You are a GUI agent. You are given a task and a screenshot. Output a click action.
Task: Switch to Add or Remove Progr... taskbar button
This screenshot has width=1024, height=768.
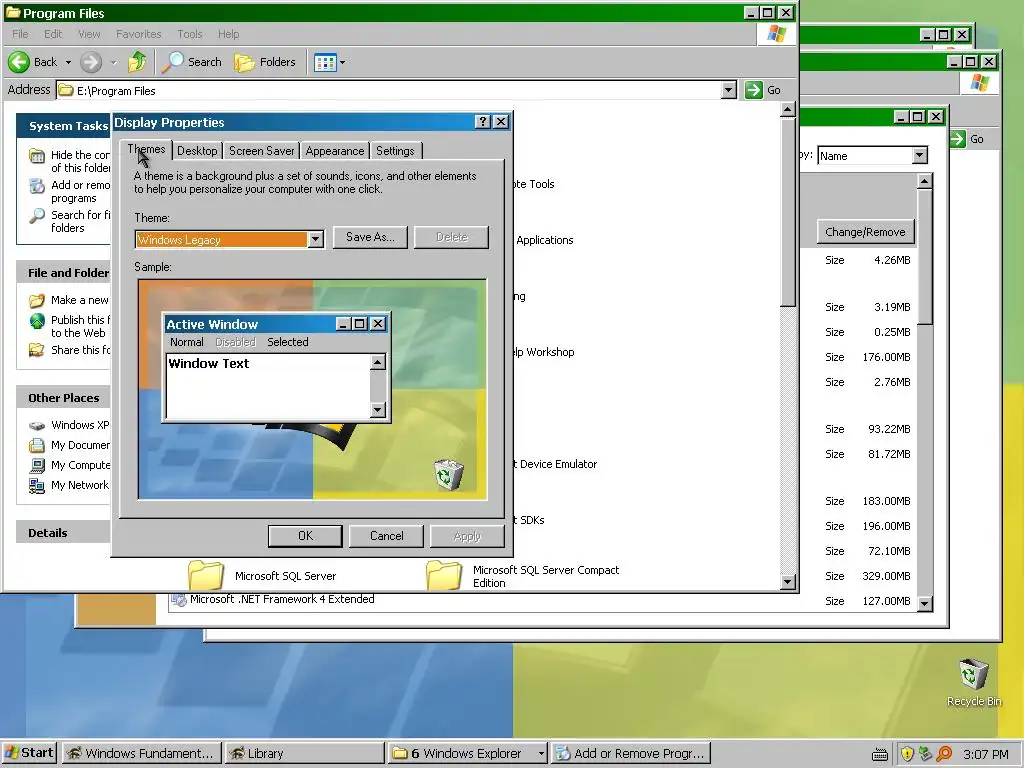(630, 754)
